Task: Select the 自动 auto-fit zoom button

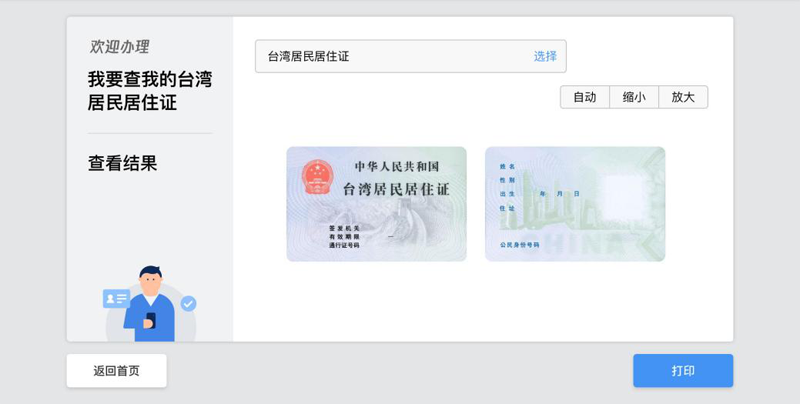Action: pyautogui.click(x=584, y=97)
